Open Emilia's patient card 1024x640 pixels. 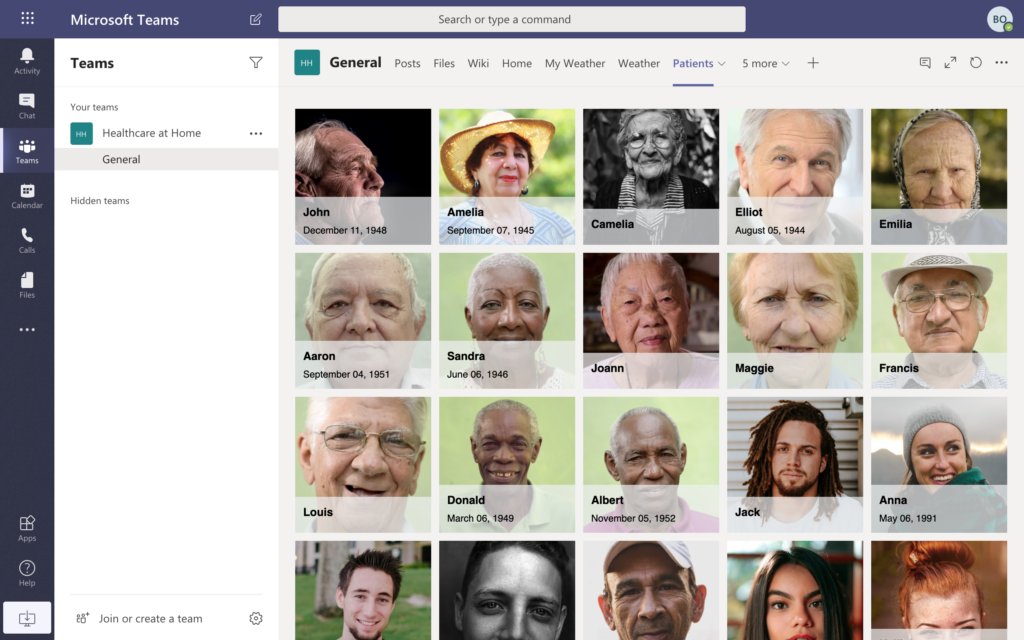939,176
